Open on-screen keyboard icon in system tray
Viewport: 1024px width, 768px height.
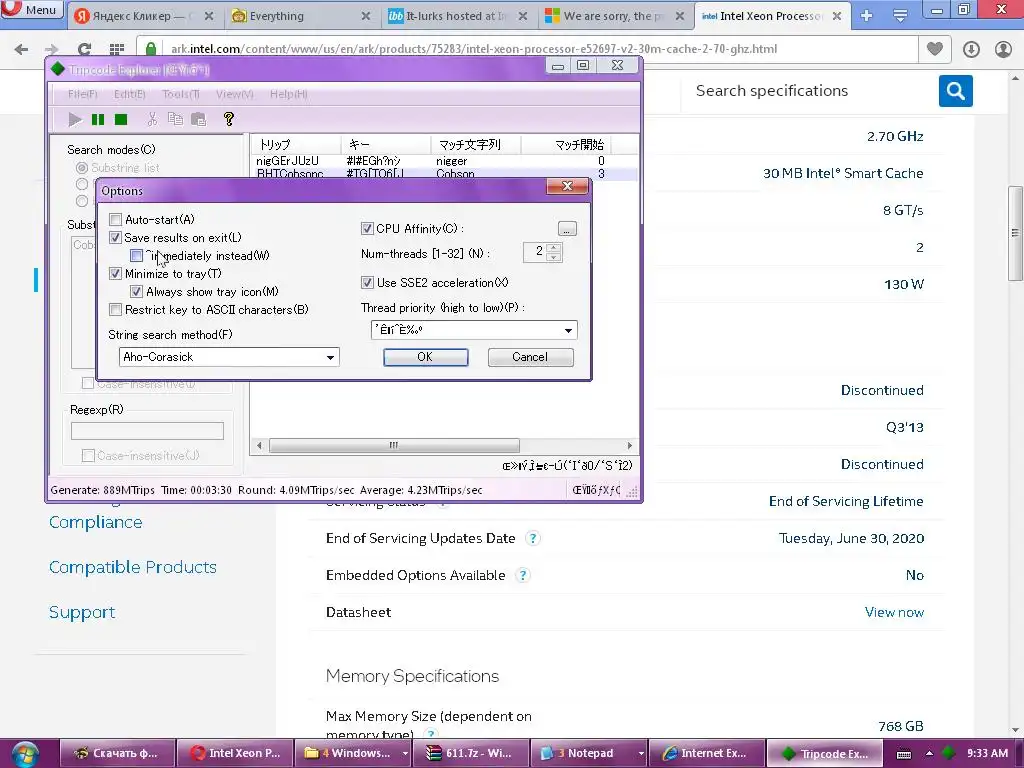click(x=904, y=754)
